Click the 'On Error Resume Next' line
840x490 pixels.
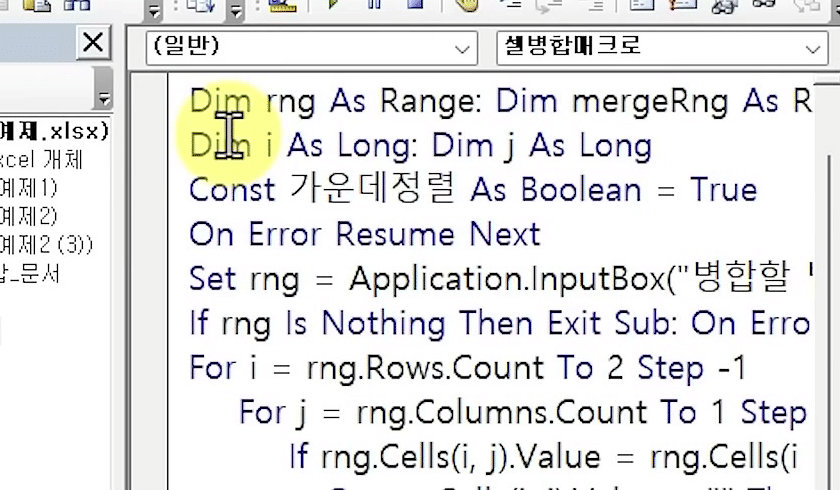point(364,234)
